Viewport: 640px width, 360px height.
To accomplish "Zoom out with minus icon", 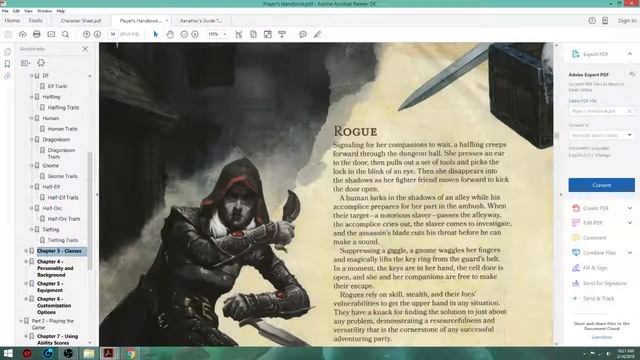I will (x=184, y=34).
